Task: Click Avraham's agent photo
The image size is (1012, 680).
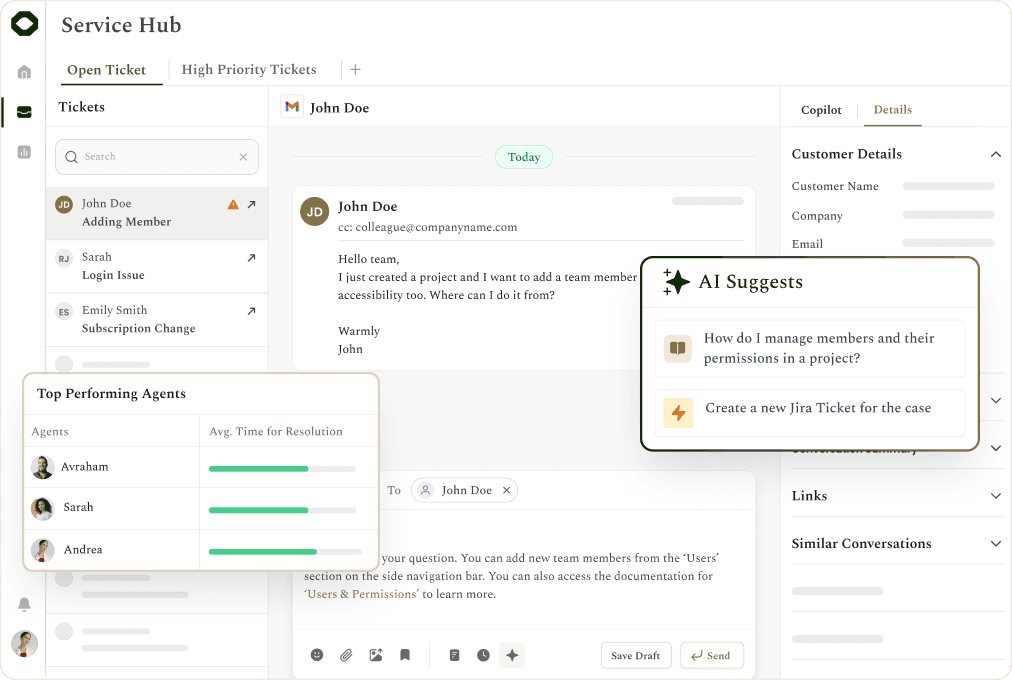Action: coord(42,467)
